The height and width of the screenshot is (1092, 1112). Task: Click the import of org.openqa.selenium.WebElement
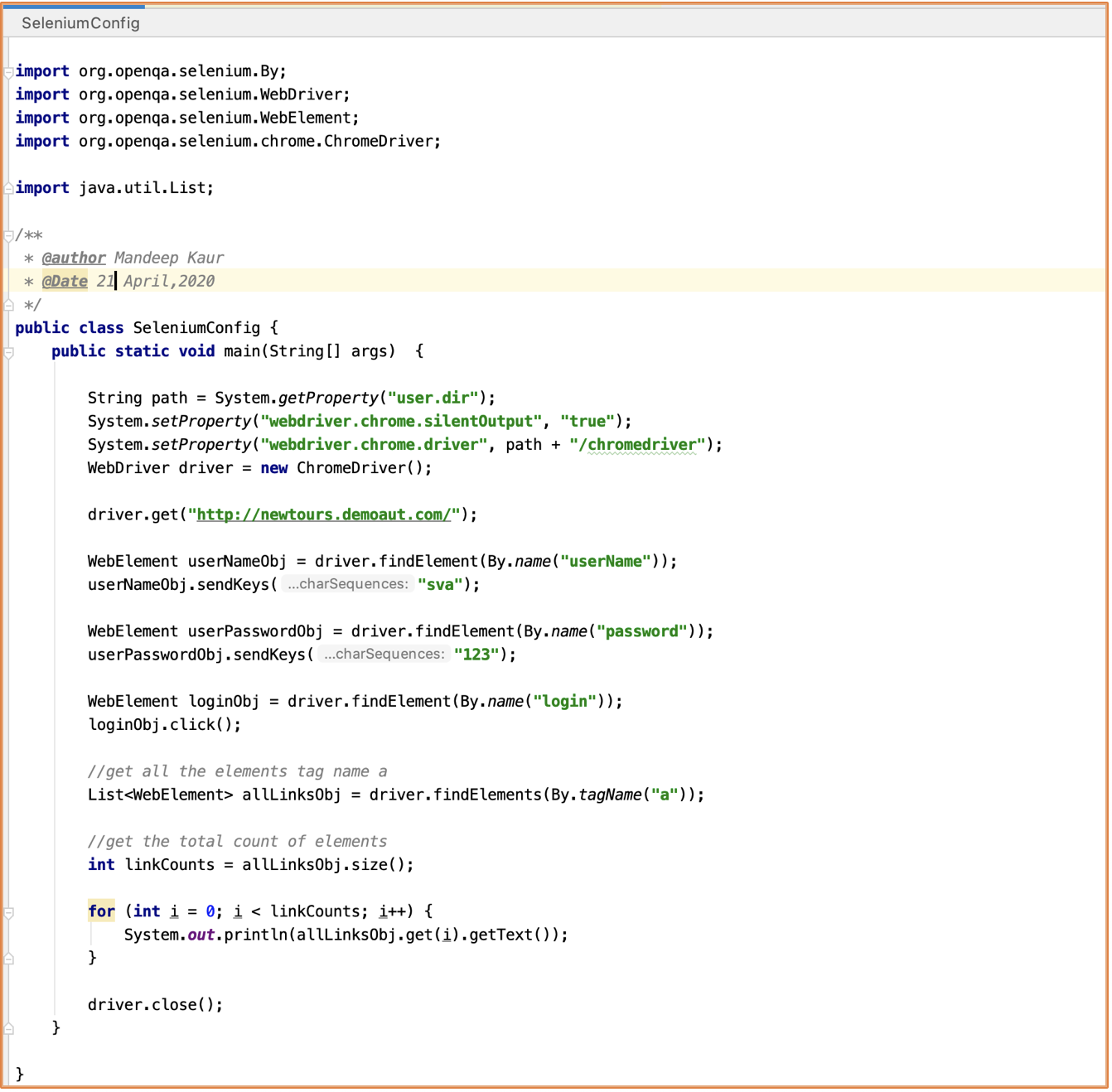pyautogui.click(x=187, y=118)
